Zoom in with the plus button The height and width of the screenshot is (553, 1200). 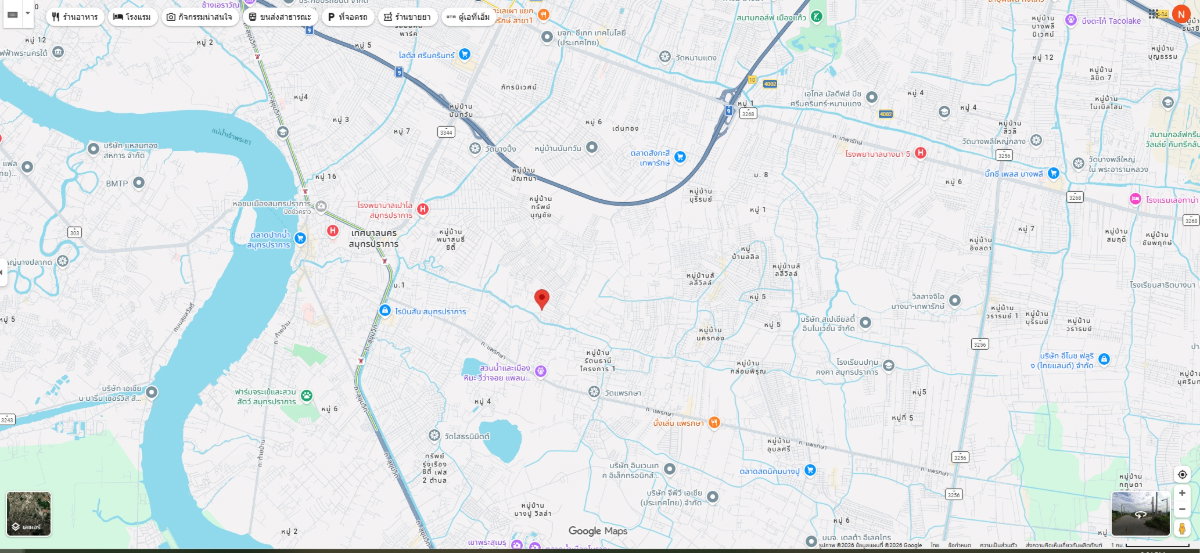point(1181,493)
